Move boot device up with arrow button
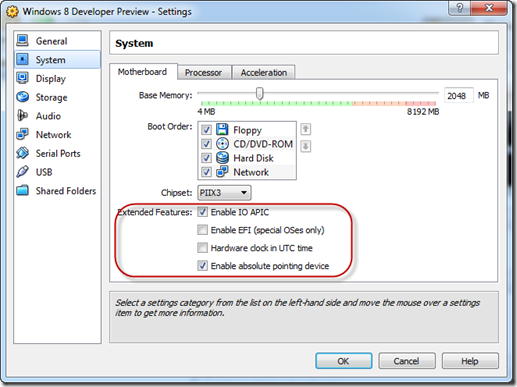This screenshot has width=517, height=387. coord(306,129)
